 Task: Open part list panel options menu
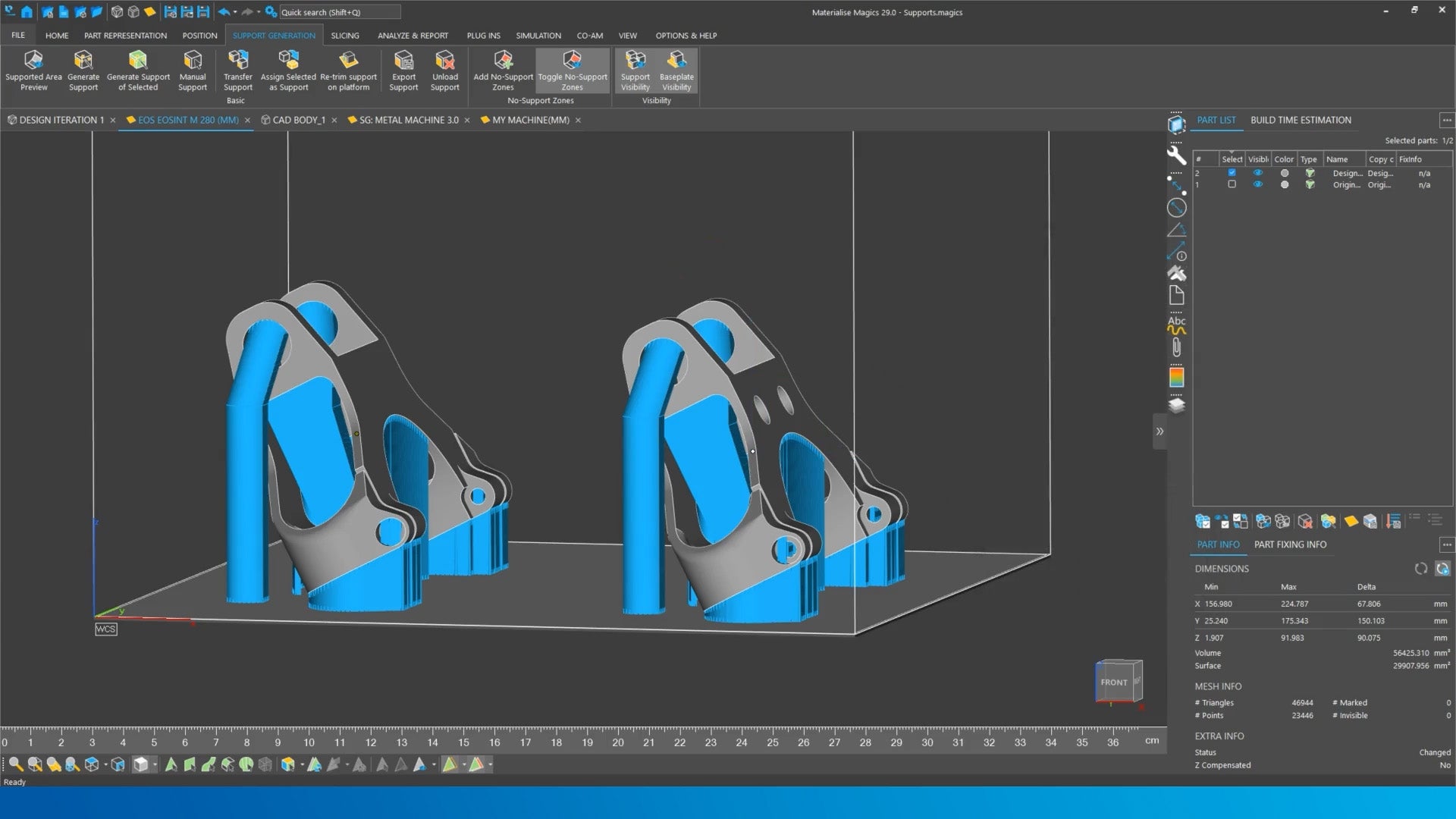[1446, 120]
